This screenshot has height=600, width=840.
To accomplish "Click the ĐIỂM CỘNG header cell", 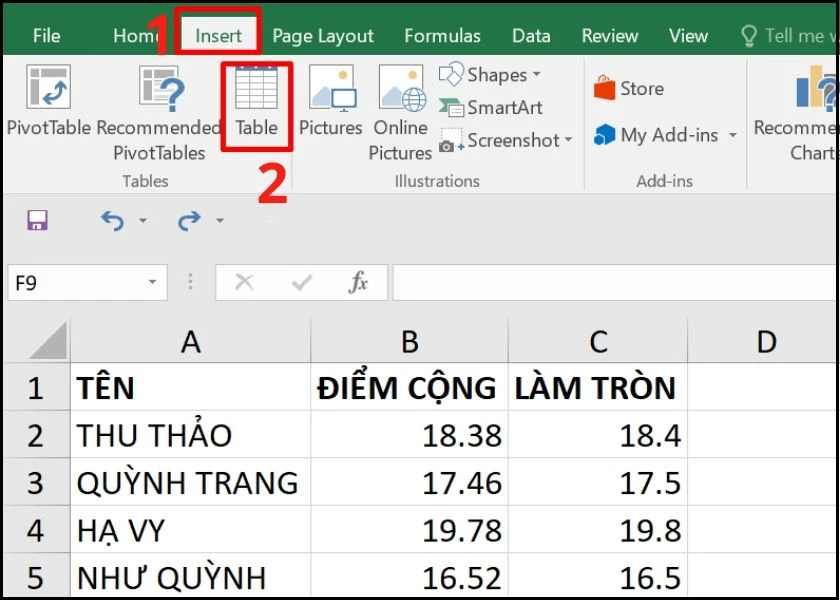I will (409, 387).
